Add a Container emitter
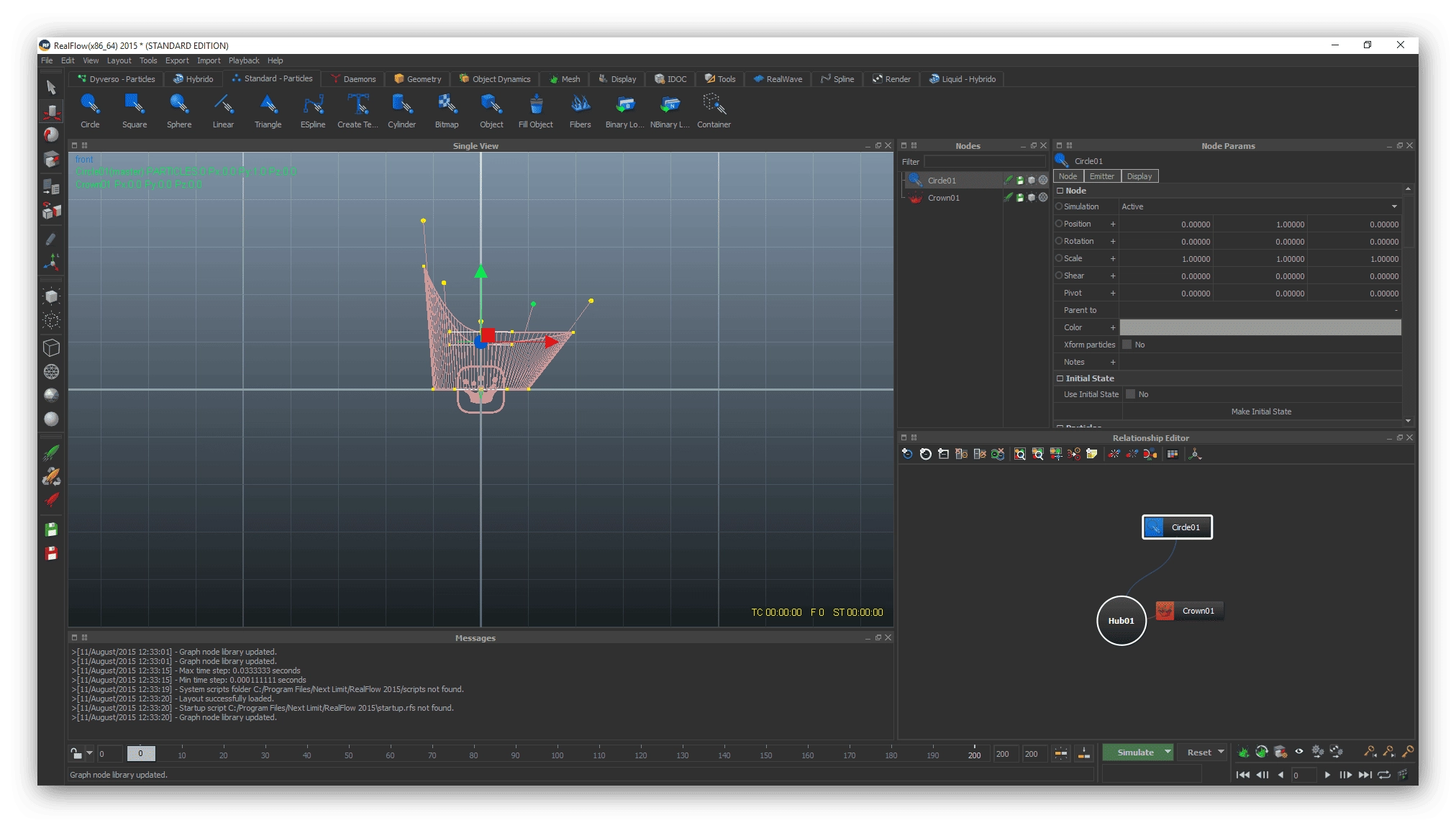 (714, 111)
